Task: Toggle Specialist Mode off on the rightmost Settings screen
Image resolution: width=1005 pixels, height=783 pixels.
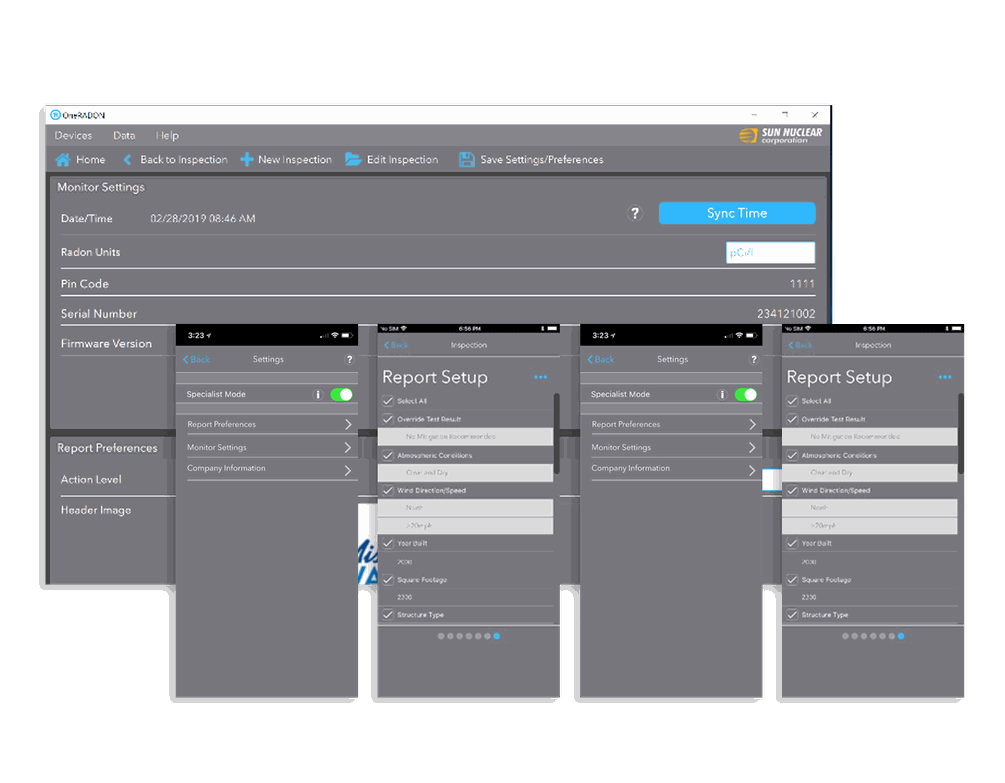Action: [745, 395]
